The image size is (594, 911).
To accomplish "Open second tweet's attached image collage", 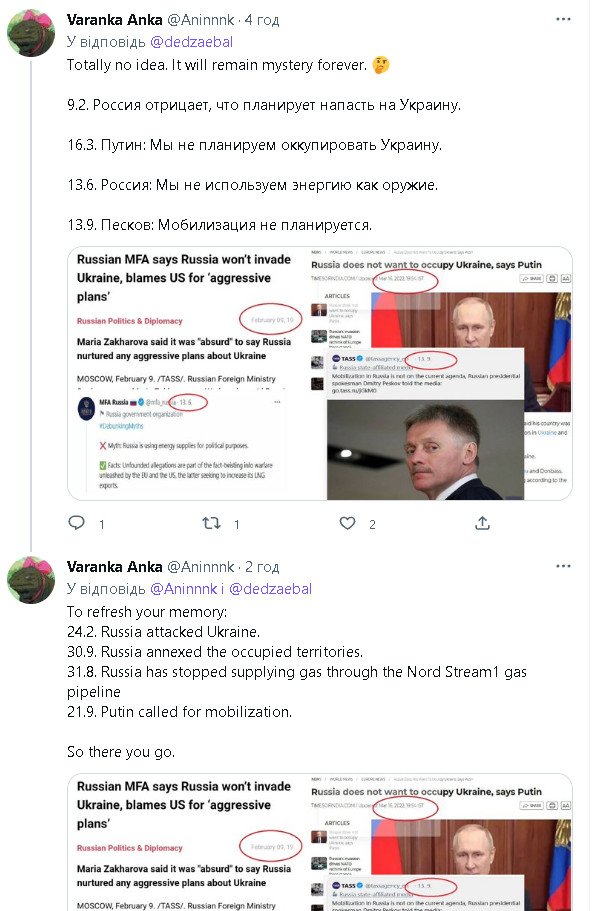I will [x=320, y=842].
